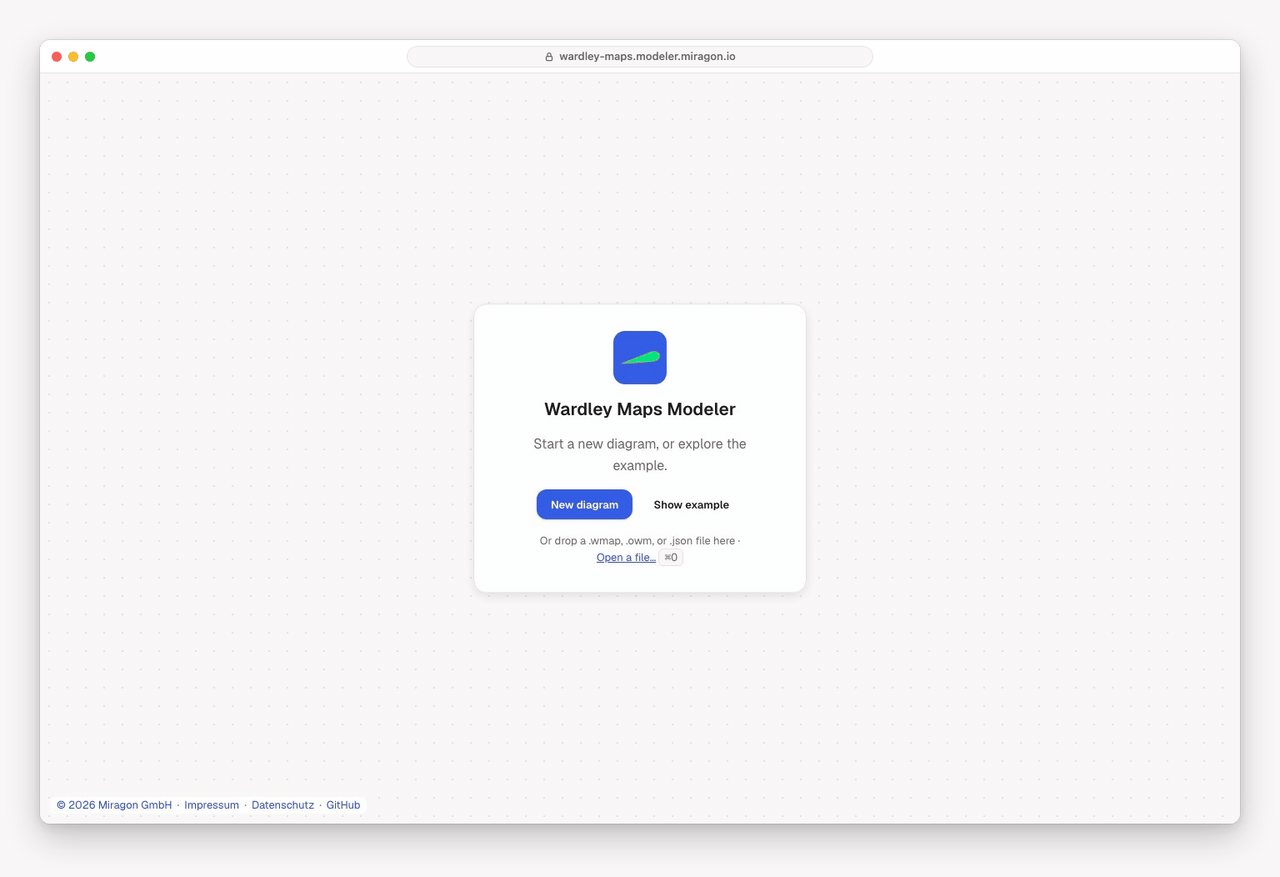Click the Wardley Maps Modeler logo icon
1280x877 pixels.
coord(640,357)
